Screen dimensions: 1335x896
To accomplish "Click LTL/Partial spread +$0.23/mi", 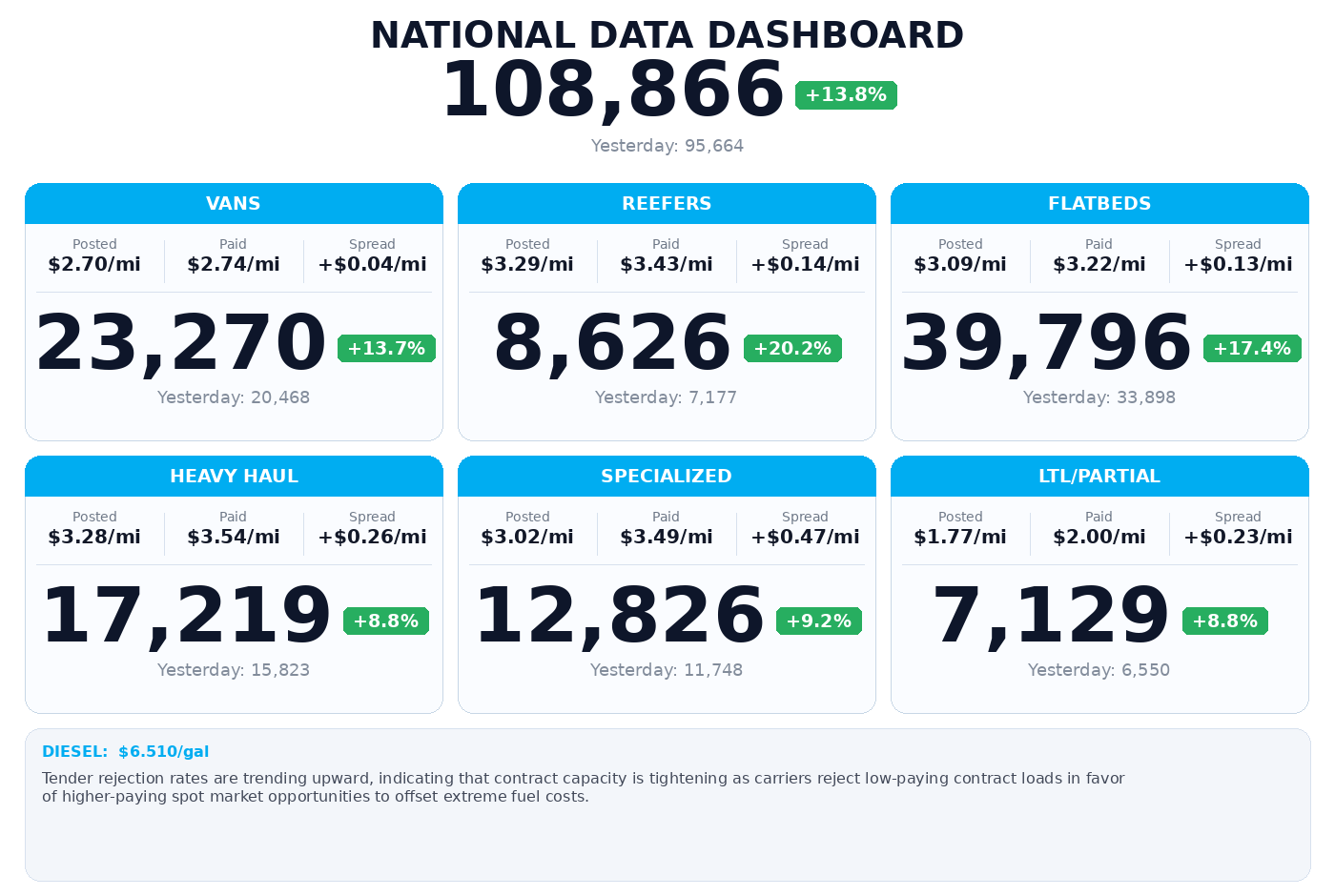I will (x=1238, y=538).
